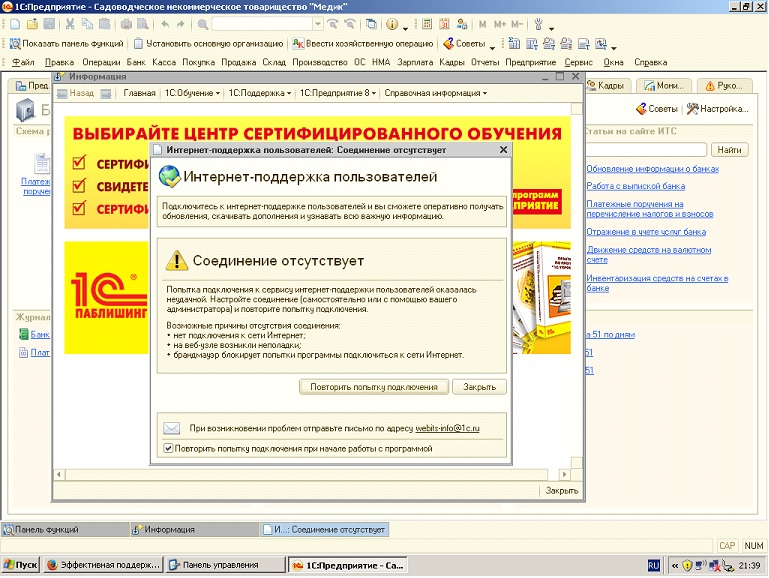This screenshot has width=769, height=578.
Task: Click the RU language indicator
Action: (654, 566)
